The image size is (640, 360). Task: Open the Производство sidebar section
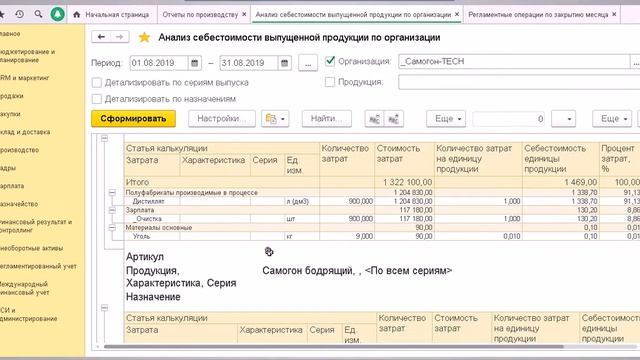tap(19, 150)
